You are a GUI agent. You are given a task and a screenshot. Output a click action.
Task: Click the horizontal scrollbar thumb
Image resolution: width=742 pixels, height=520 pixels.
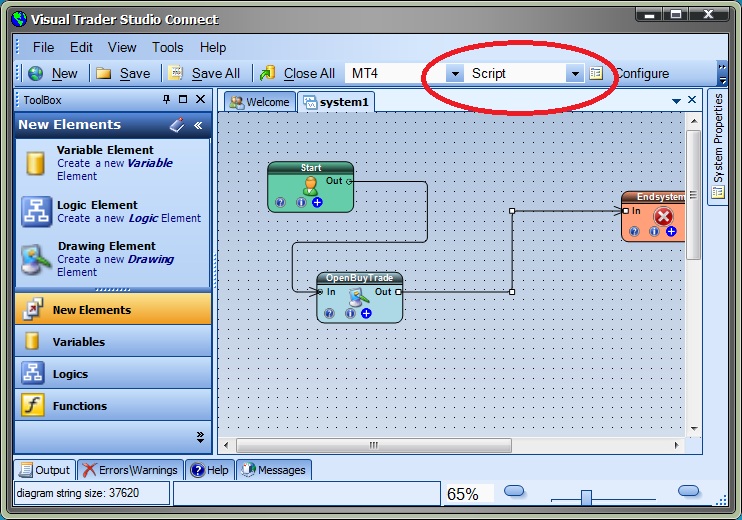374,445
